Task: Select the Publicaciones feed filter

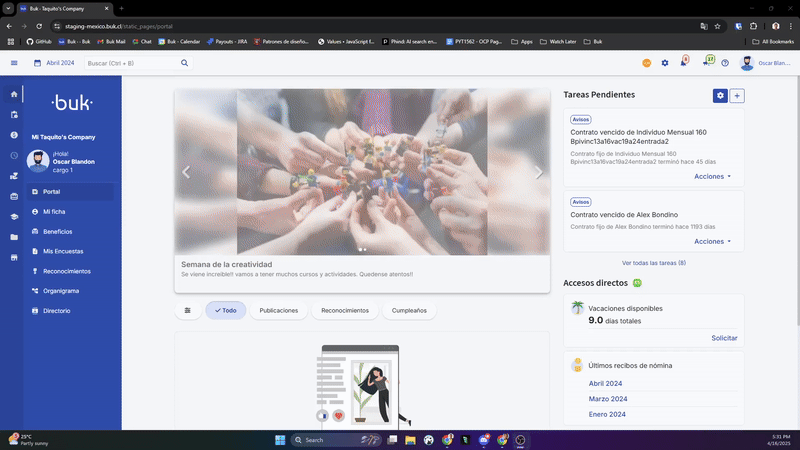Action: 279,310
